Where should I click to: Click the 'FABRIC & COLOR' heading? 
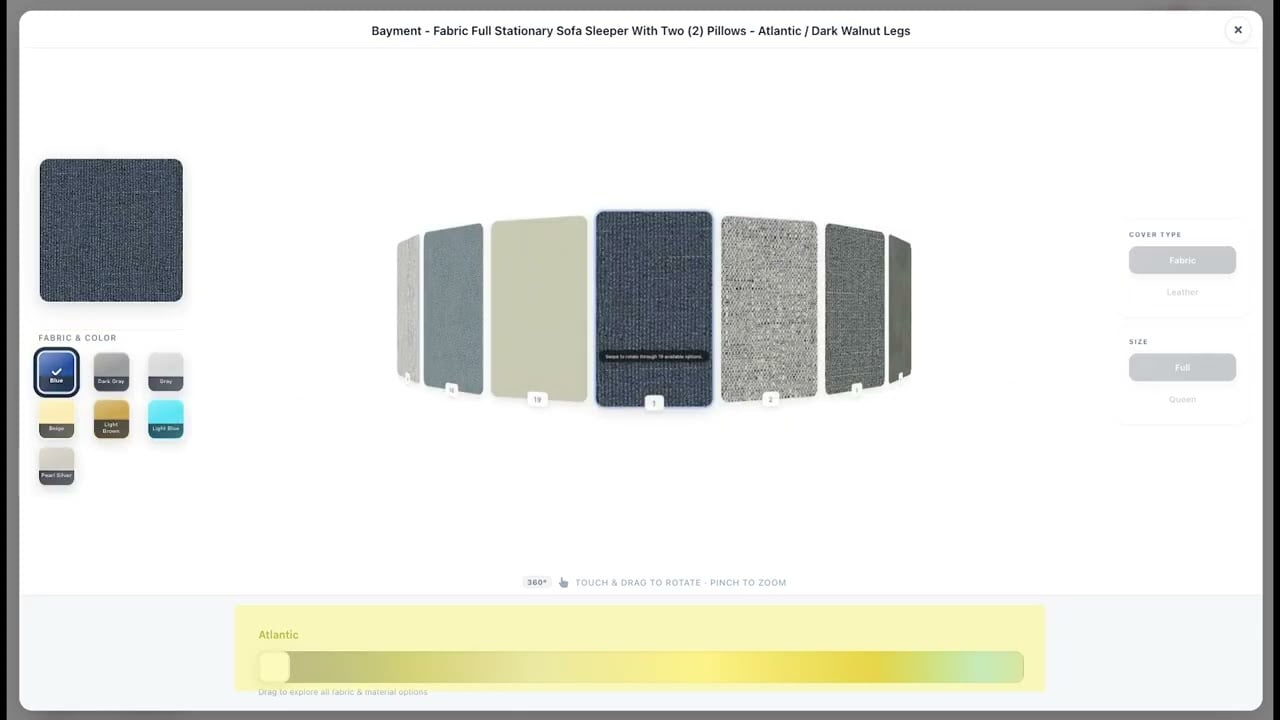point(77,338)
